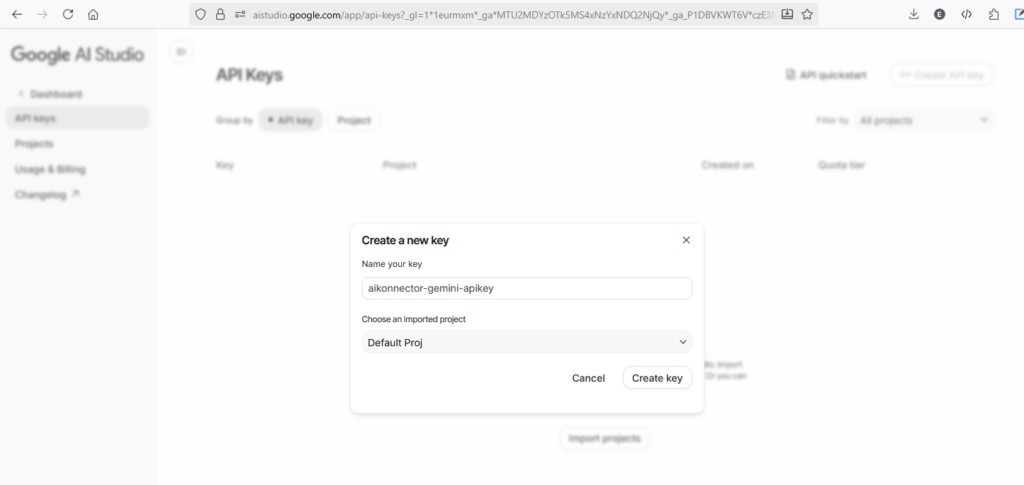This screenshot has height=485, width=1024.
Task: Click the browser back arrow
Action: pyautogui.click(x=17, y=14)
